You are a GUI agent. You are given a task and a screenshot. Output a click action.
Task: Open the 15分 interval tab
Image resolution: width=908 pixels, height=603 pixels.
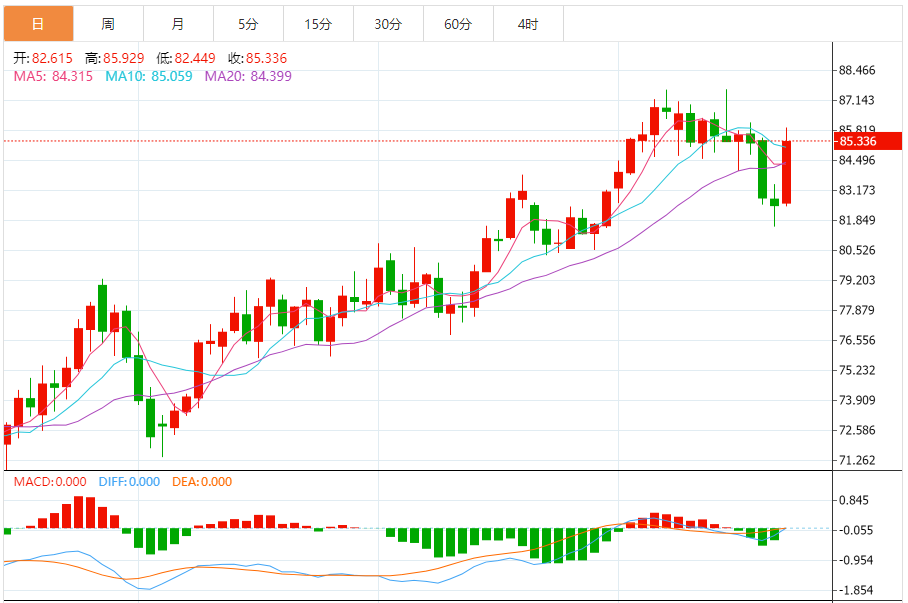point(318,24)
